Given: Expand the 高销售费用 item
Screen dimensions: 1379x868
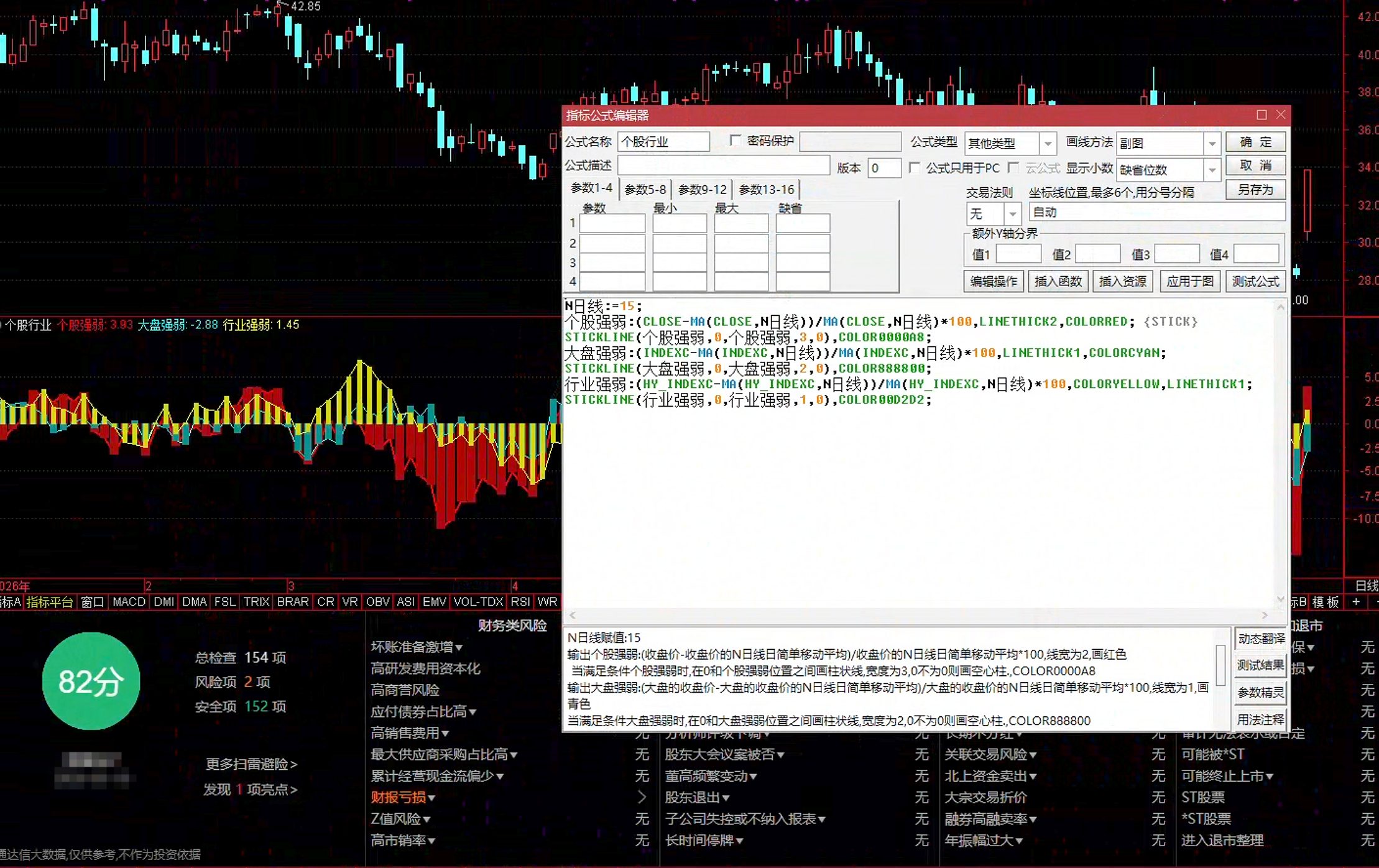Looking at the screenshot, I should click(x=410, y=733).
